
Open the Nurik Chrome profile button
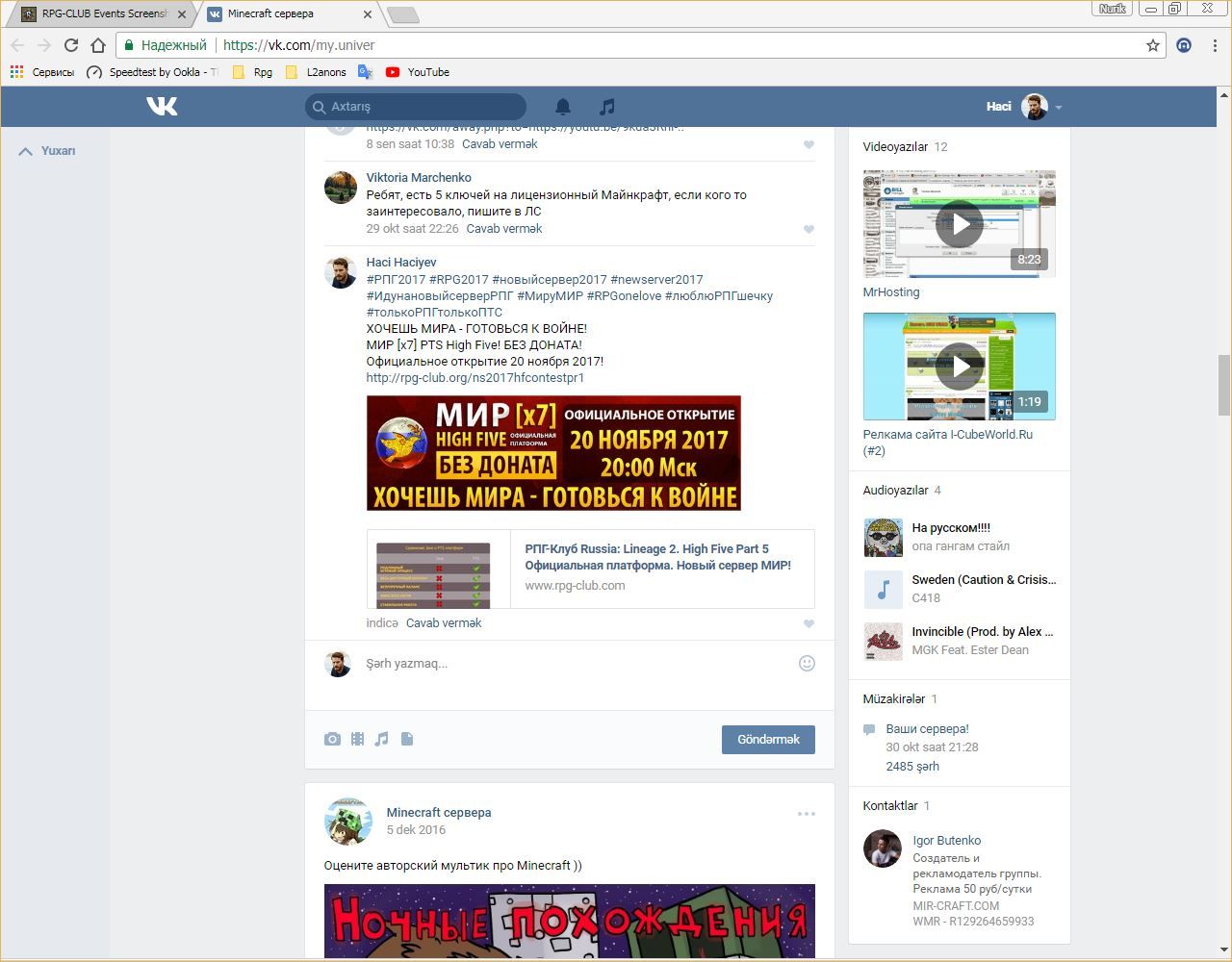(1112, 9)
